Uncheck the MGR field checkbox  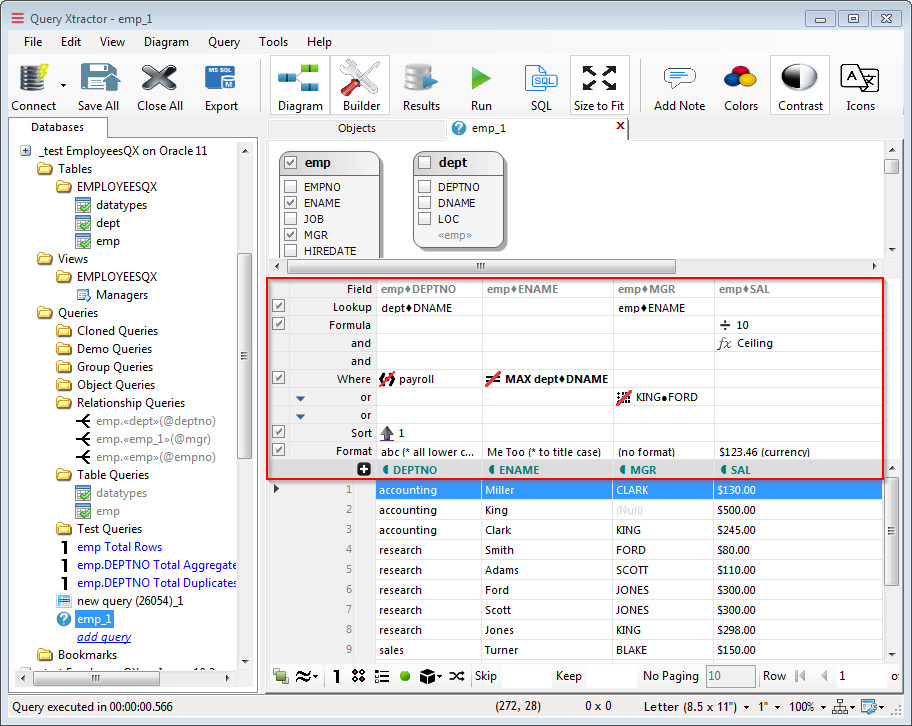tap(291, 235)
